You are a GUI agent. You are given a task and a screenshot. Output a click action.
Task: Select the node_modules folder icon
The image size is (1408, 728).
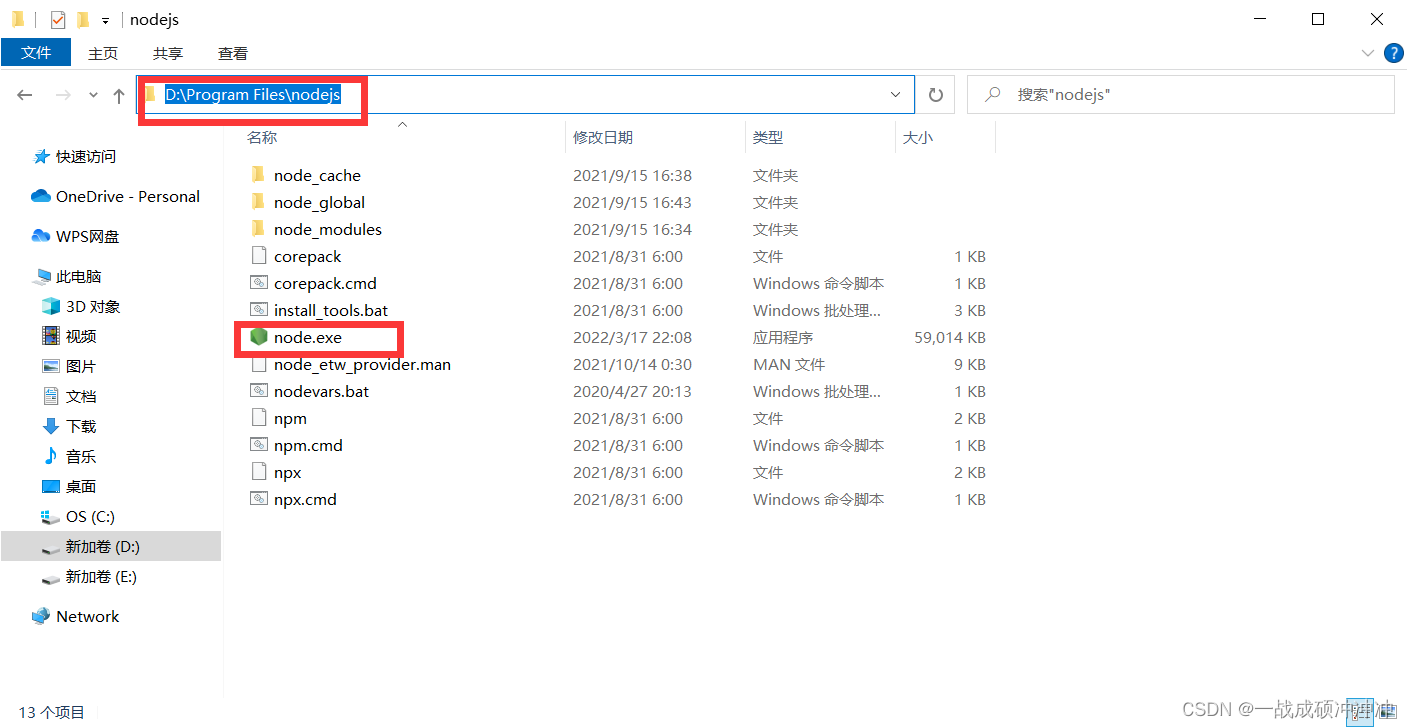(258, 229)
